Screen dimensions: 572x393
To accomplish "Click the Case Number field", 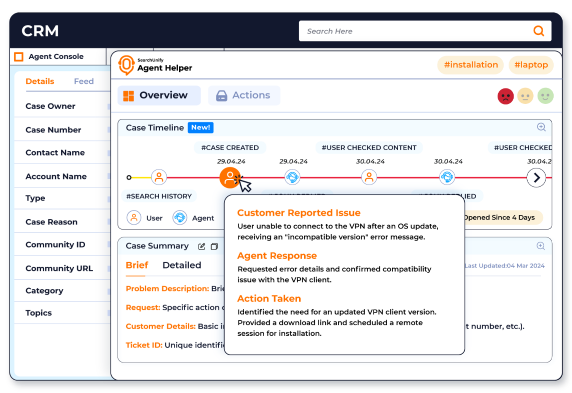I will point(62,130).
